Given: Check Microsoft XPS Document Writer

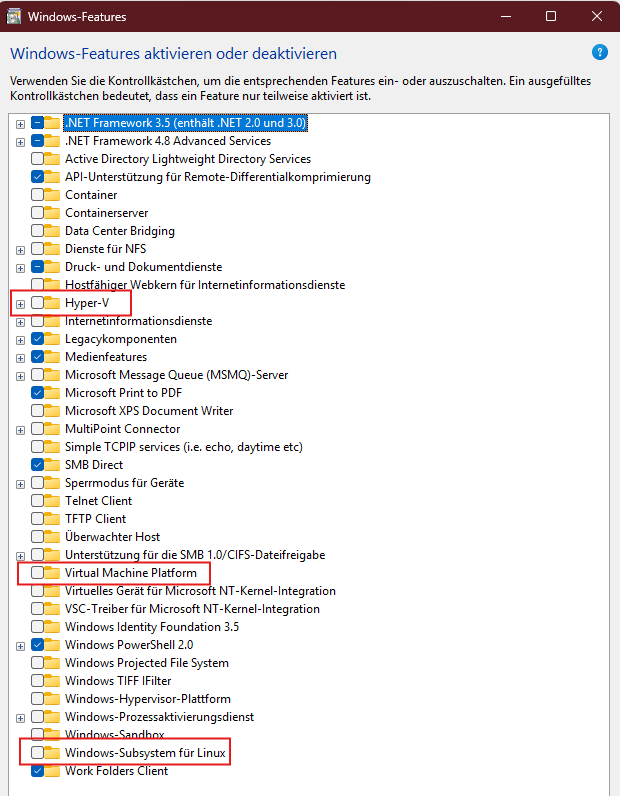Looking at the screenshot, I should pos(37,411).
